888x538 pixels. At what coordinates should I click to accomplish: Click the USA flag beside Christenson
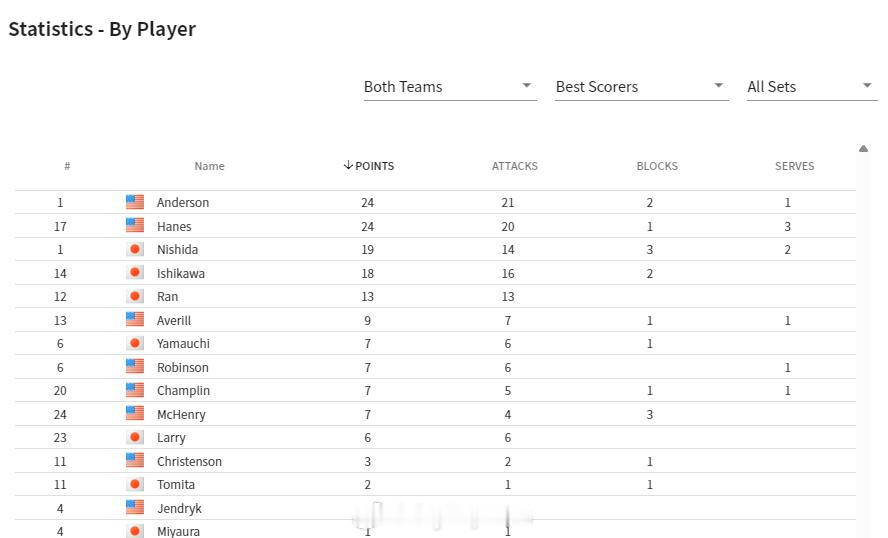pos(135,460)
